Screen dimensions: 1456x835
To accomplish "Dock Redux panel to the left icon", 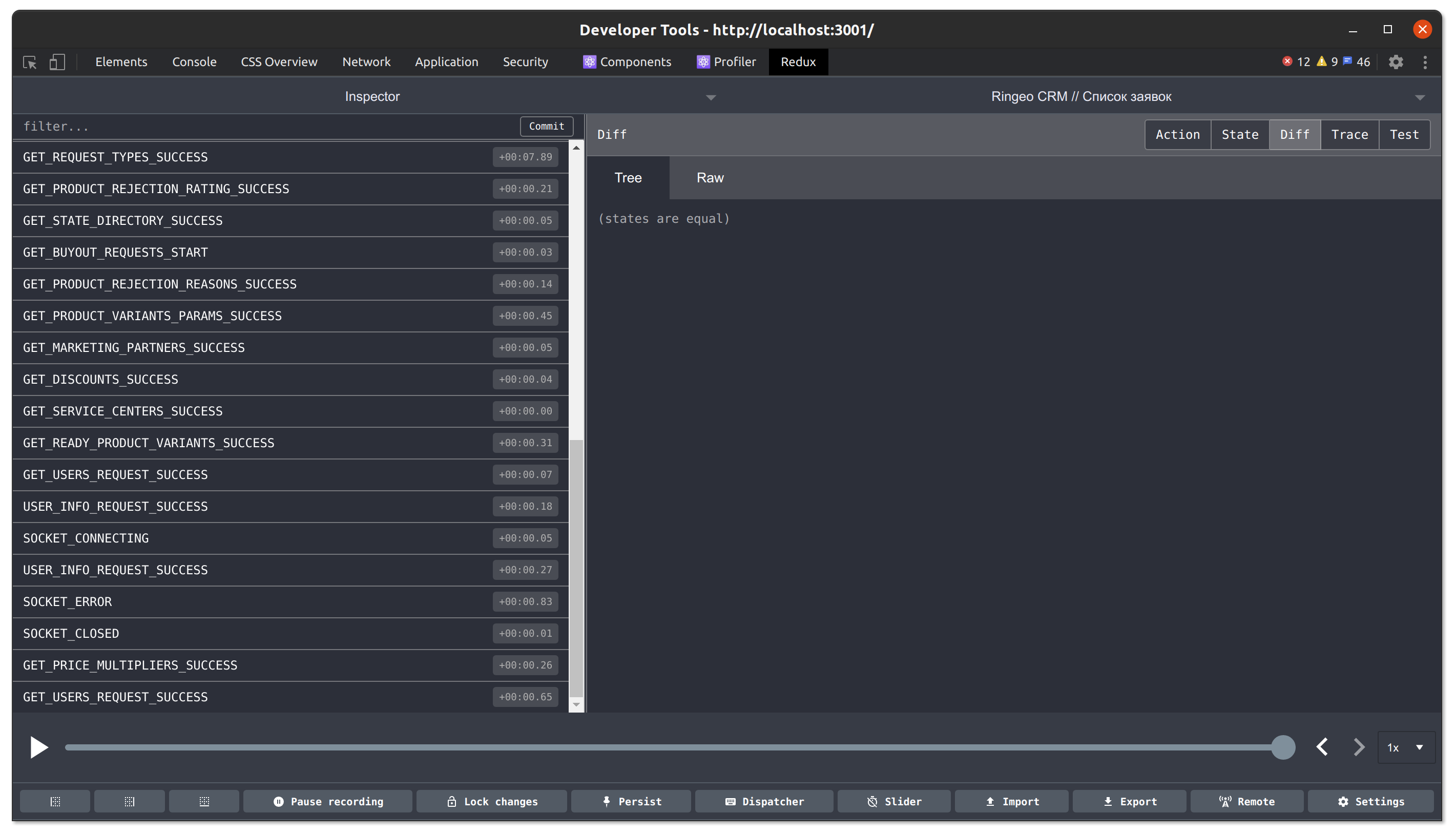I will pos(55,801).
